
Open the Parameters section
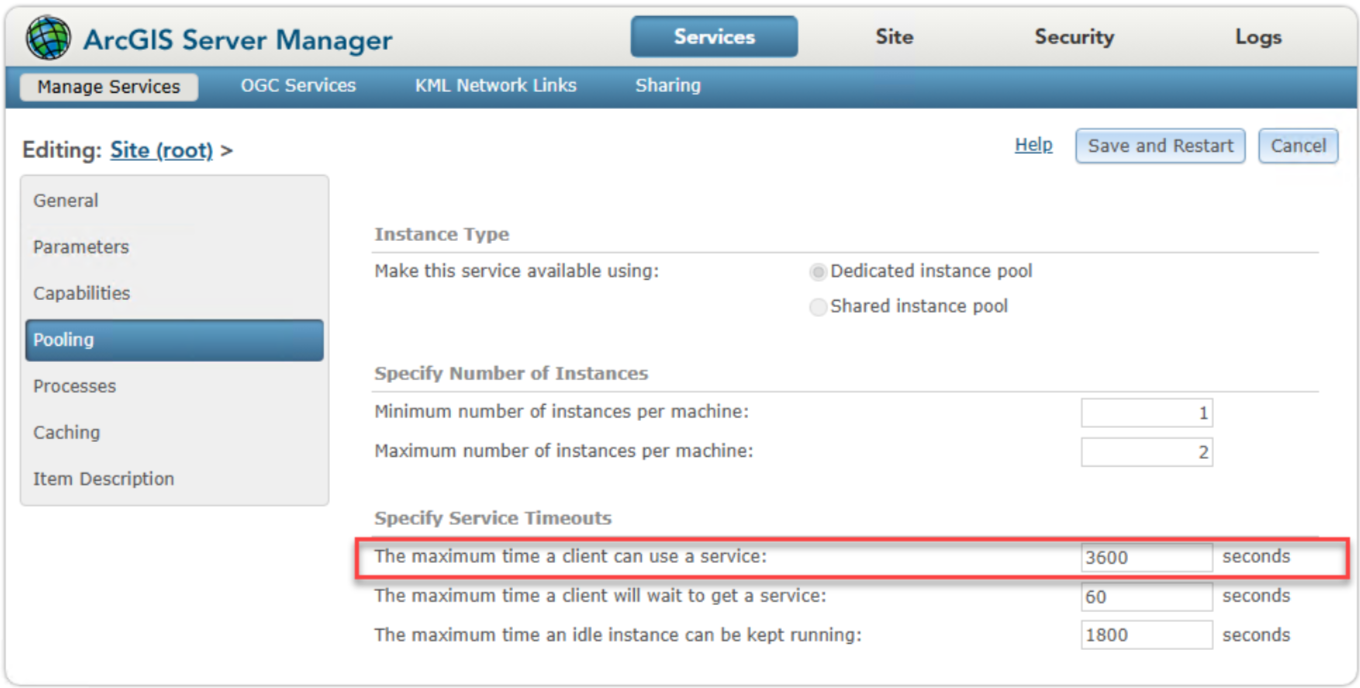point(173,247)
